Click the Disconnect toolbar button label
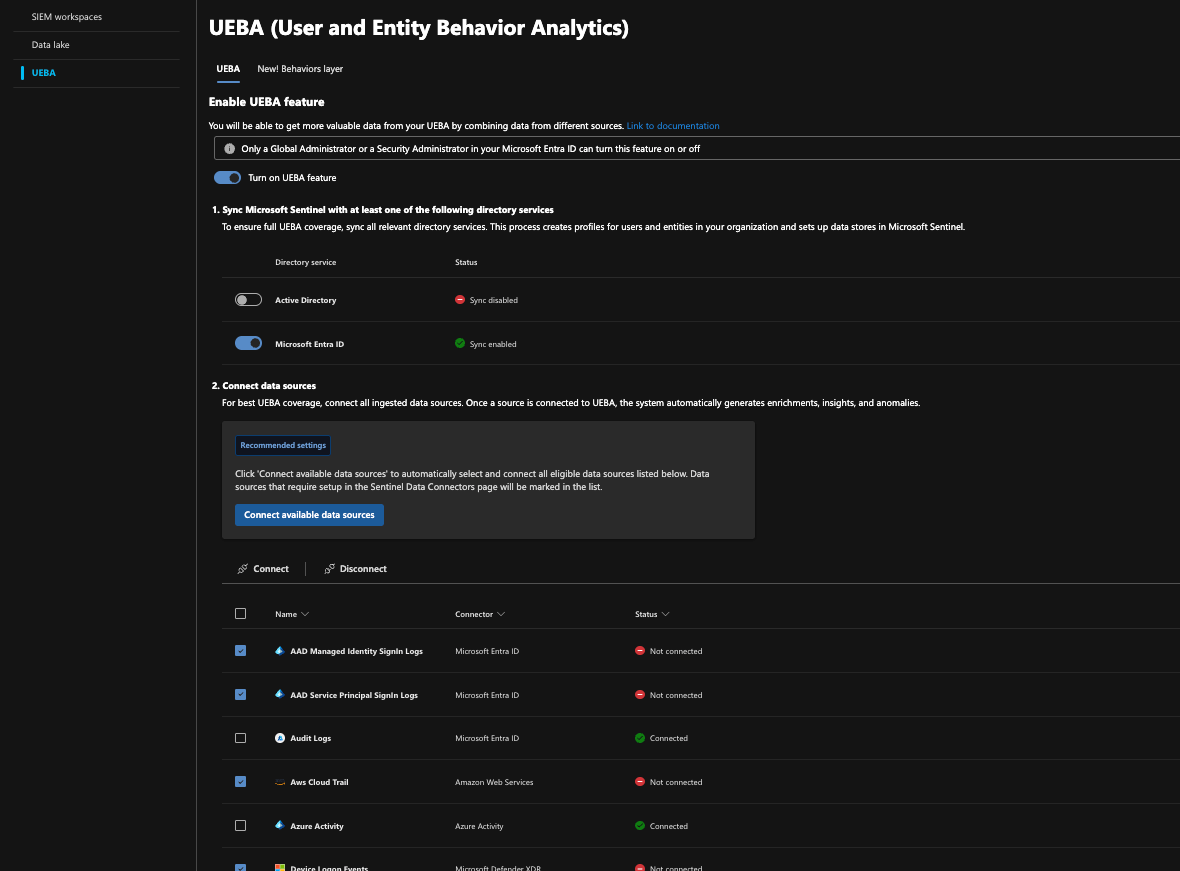The image size is (1180, 871). [363, 569]
